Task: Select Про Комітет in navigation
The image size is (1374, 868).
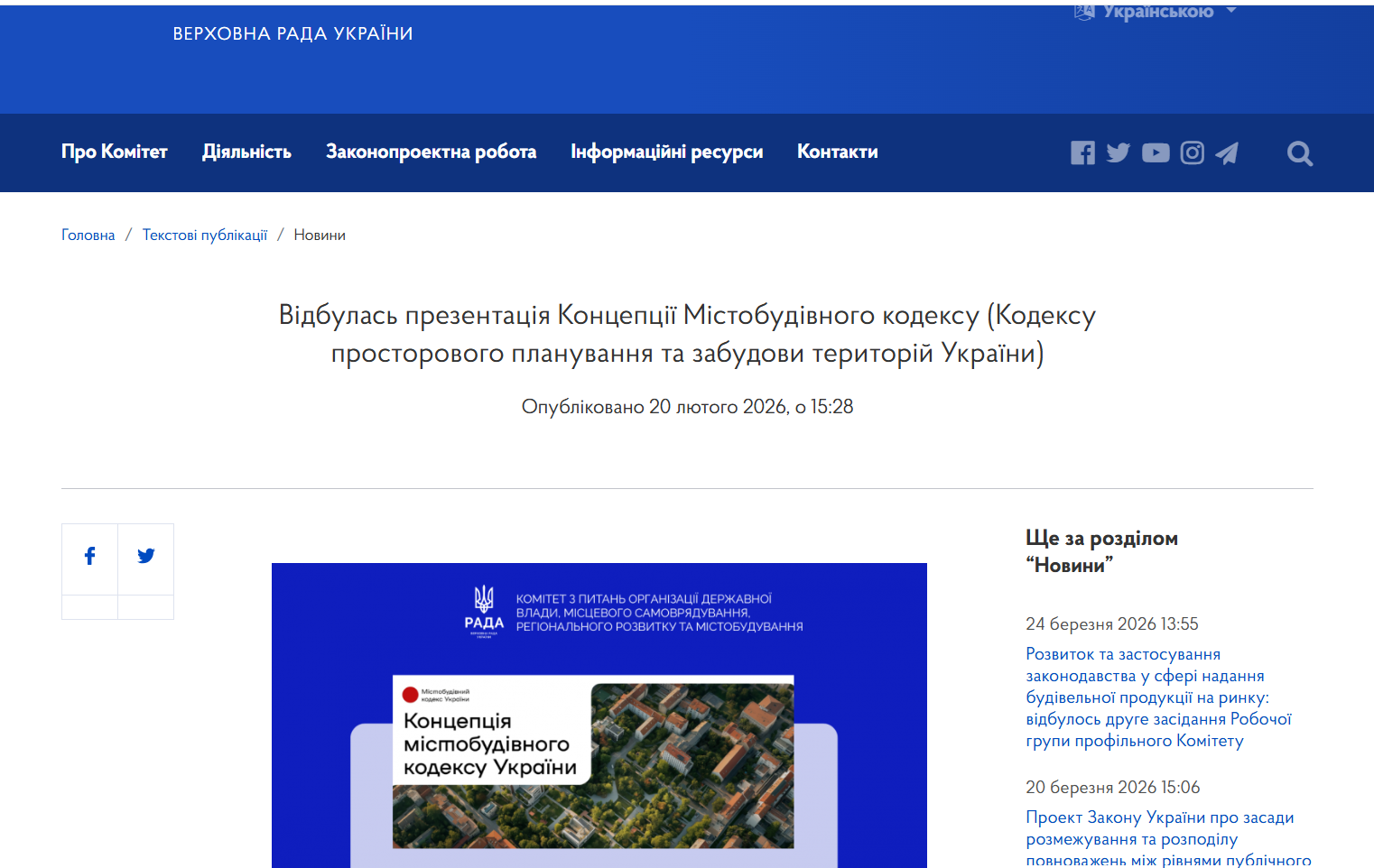Action: (115, 152)
